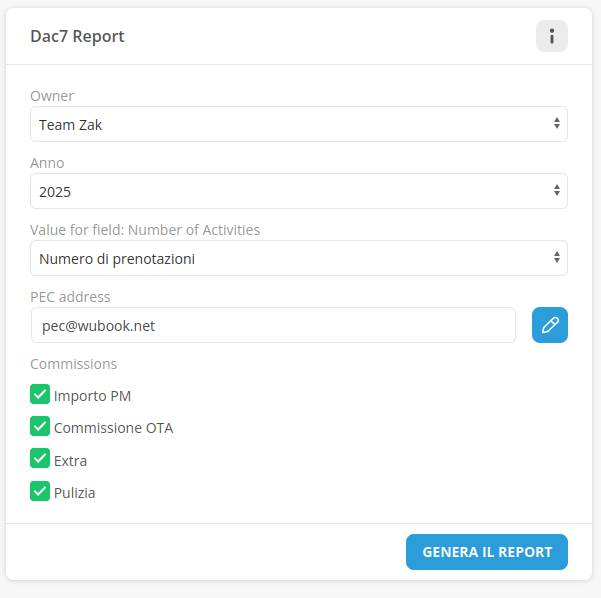The image size is (601, 598).
Task: Select the Pulizia label text
Action: 75,492
